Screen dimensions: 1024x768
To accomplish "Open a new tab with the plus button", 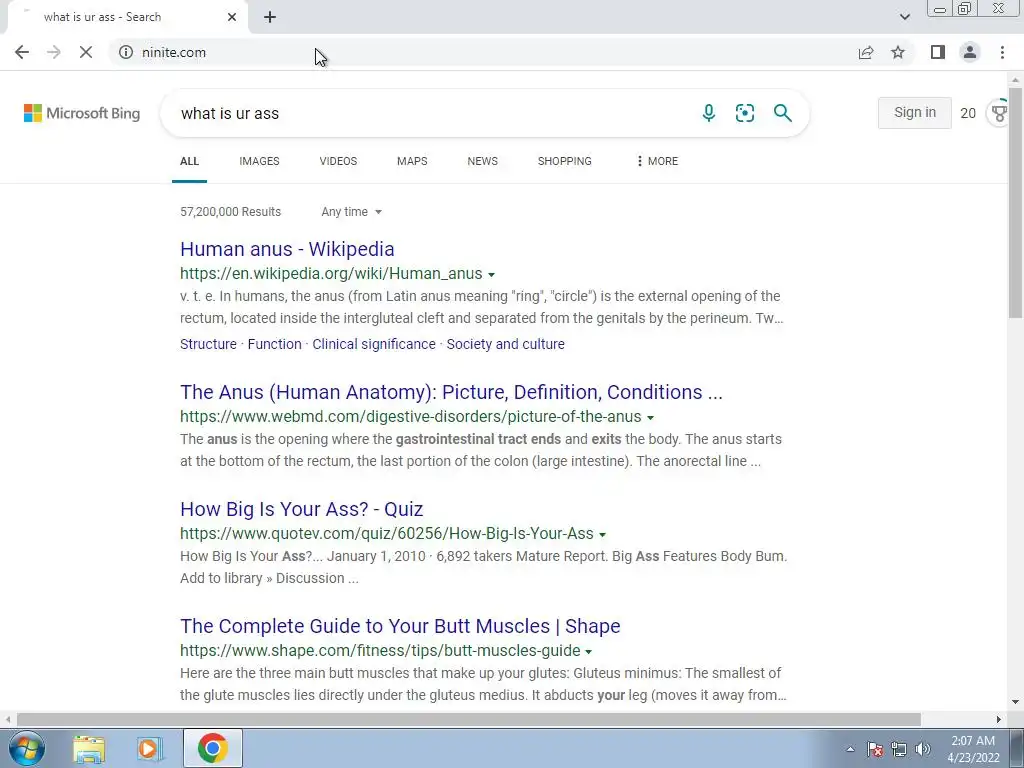I will 270,17.
